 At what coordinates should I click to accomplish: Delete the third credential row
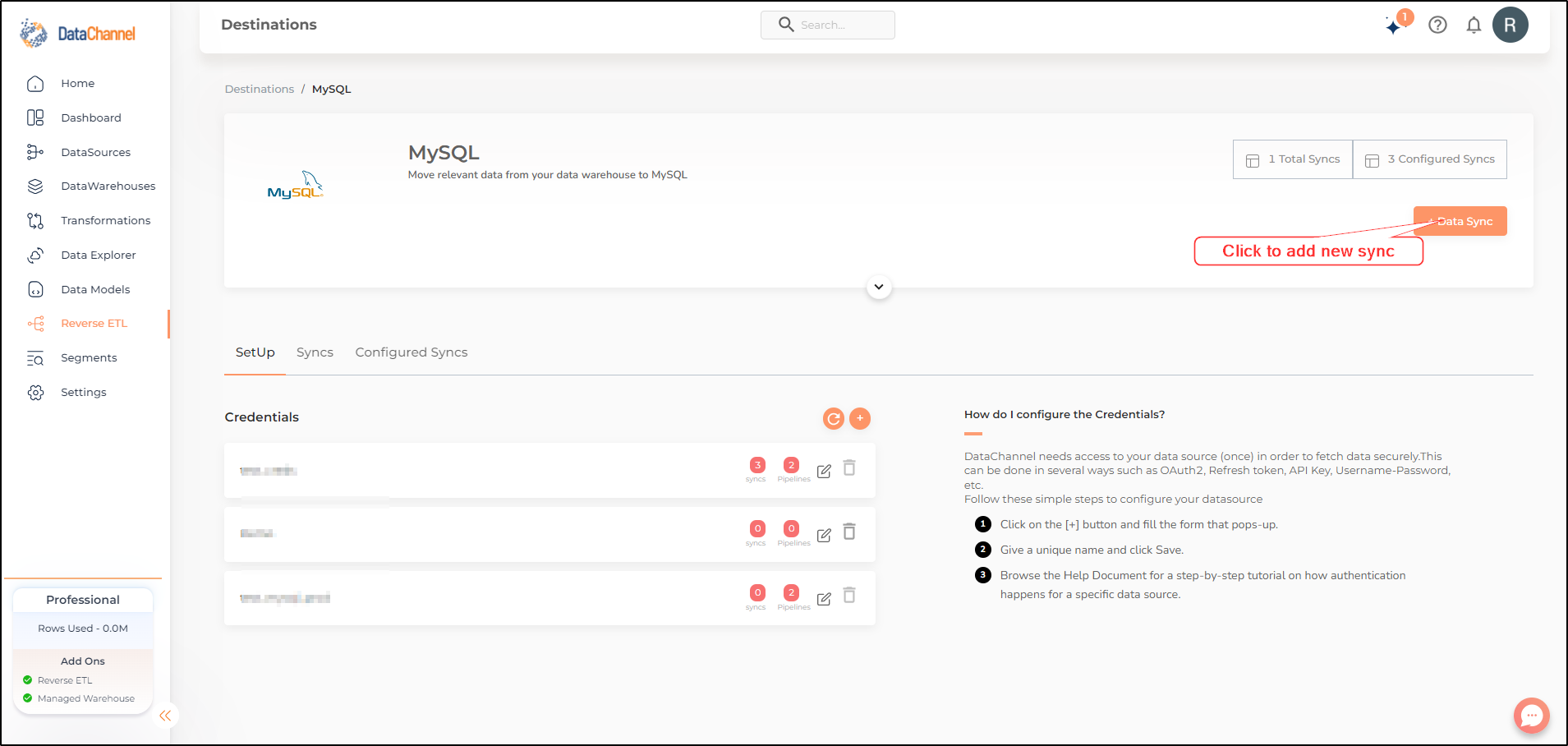point(849,596)
